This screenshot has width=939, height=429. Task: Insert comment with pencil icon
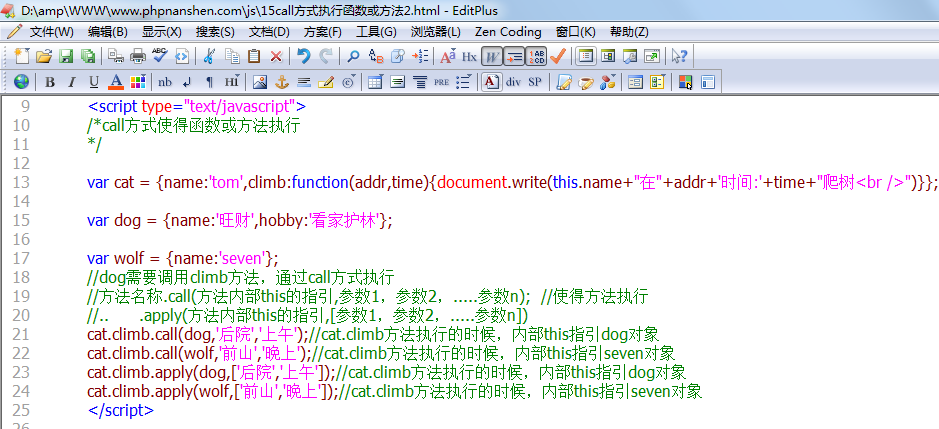coord(326,82)
